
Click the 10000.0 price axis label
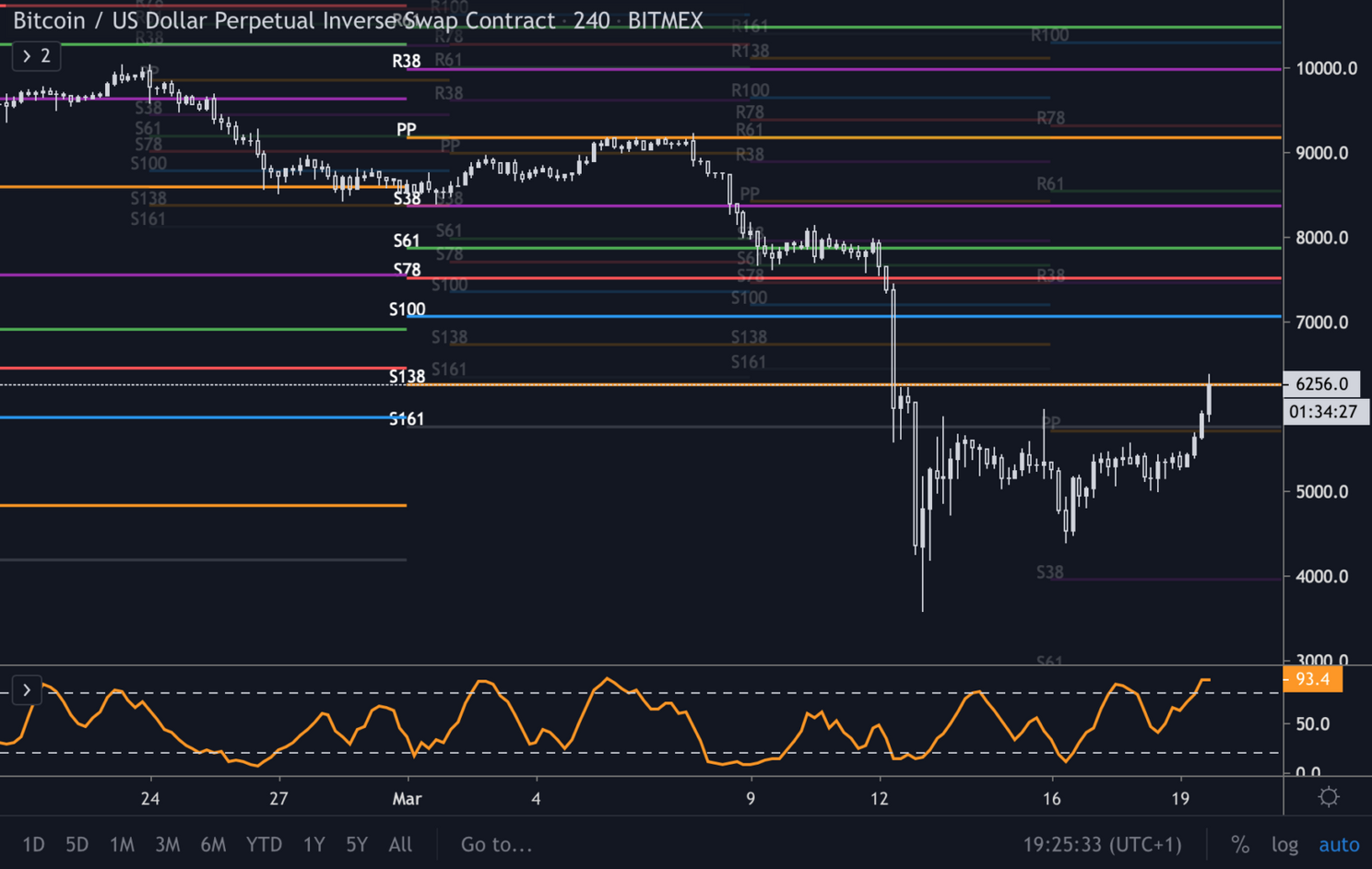[x=1326, y=68]
